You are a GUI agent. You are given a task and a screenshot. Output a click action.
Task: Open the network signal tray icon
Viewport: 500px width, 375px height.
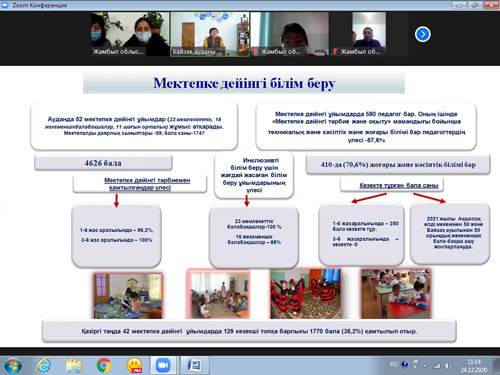436,366
